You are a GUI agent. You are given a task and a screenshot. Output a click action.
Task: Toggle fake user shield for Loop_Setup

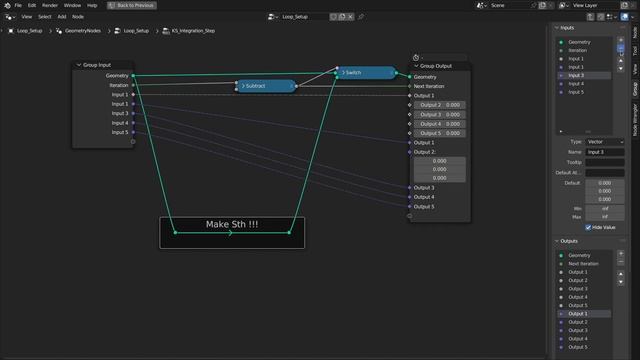point(333,17)
